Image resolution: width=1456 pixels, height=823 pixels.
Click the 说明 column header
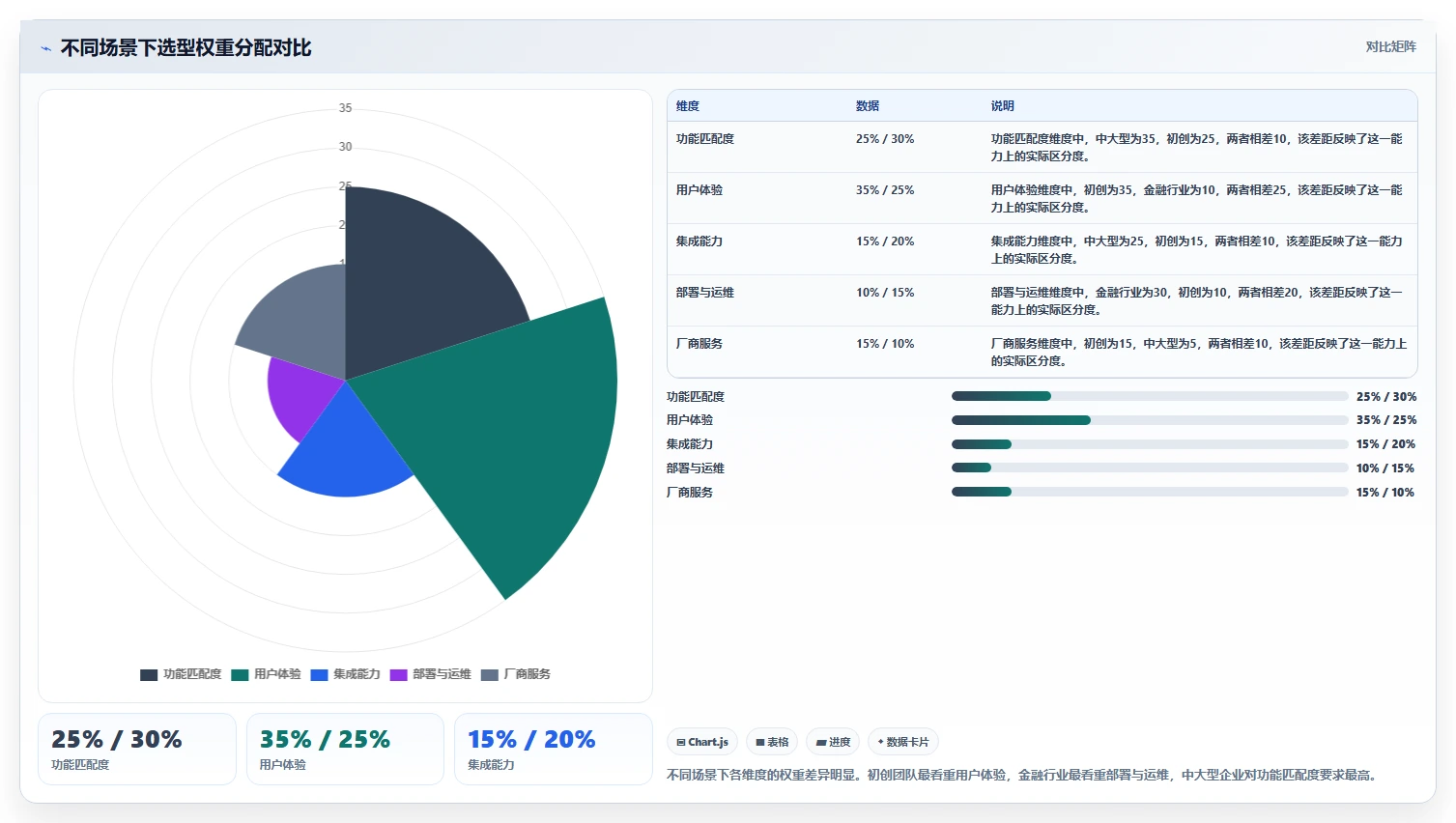pos(1003,106)
